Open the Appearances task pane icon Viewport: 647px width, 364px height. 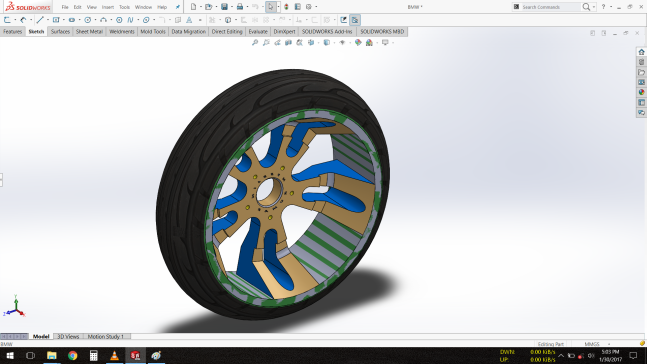coord(641,92)
